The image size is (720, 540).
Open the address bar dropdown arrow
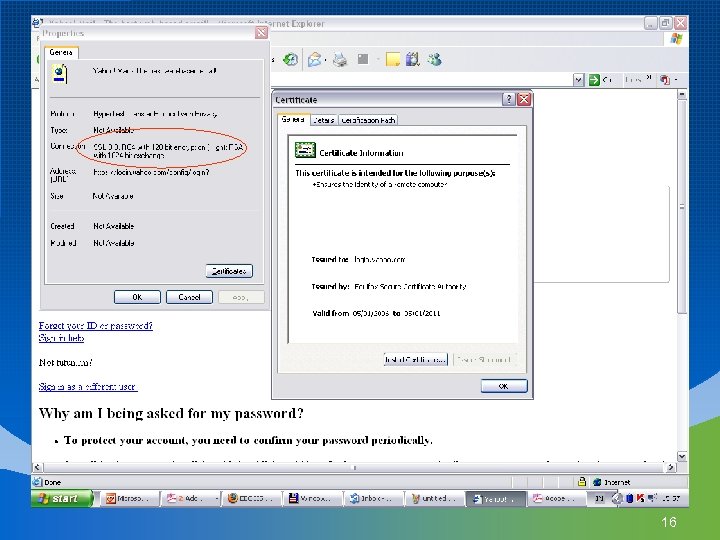pyautogui.click(x=579, y=80)
